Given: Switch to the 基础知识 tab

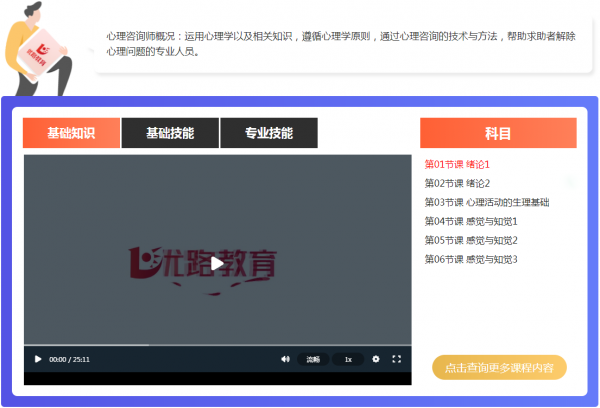Looking at the screenshot, I should tap(71, 133).
